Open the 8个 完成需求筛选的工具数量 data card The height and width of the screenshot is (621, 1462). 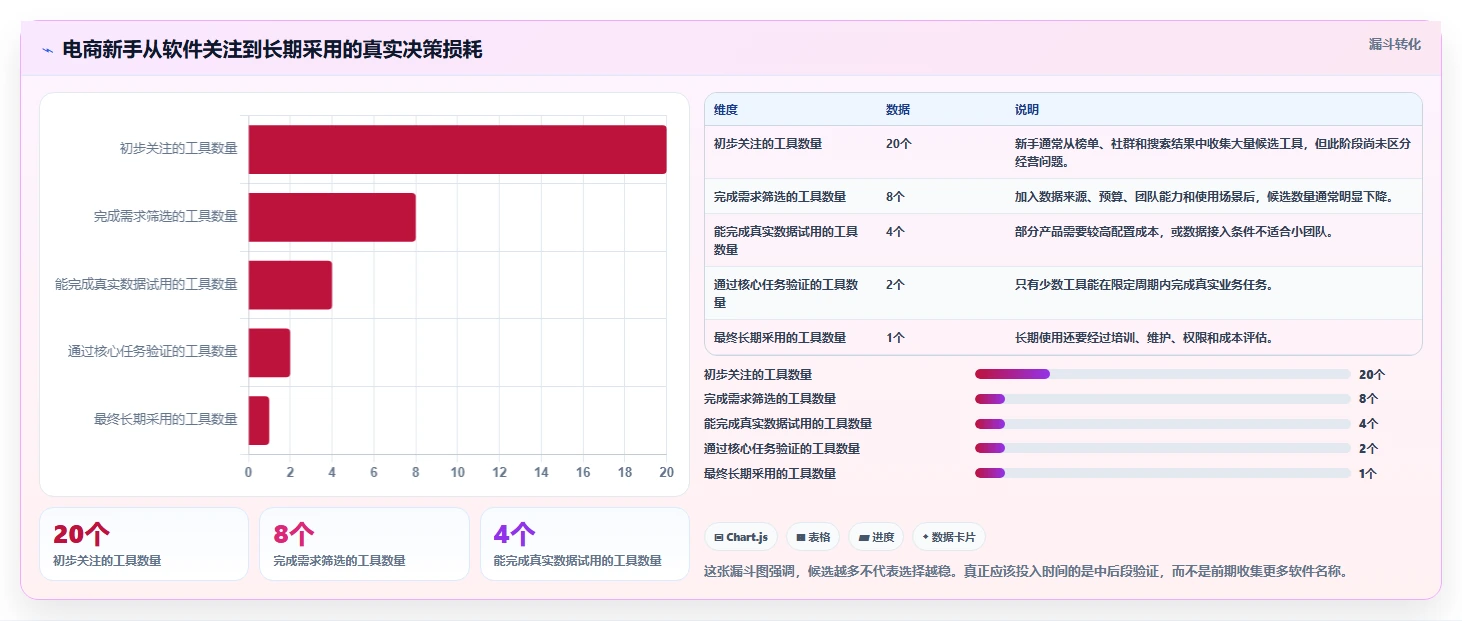(x=364, y=544)
